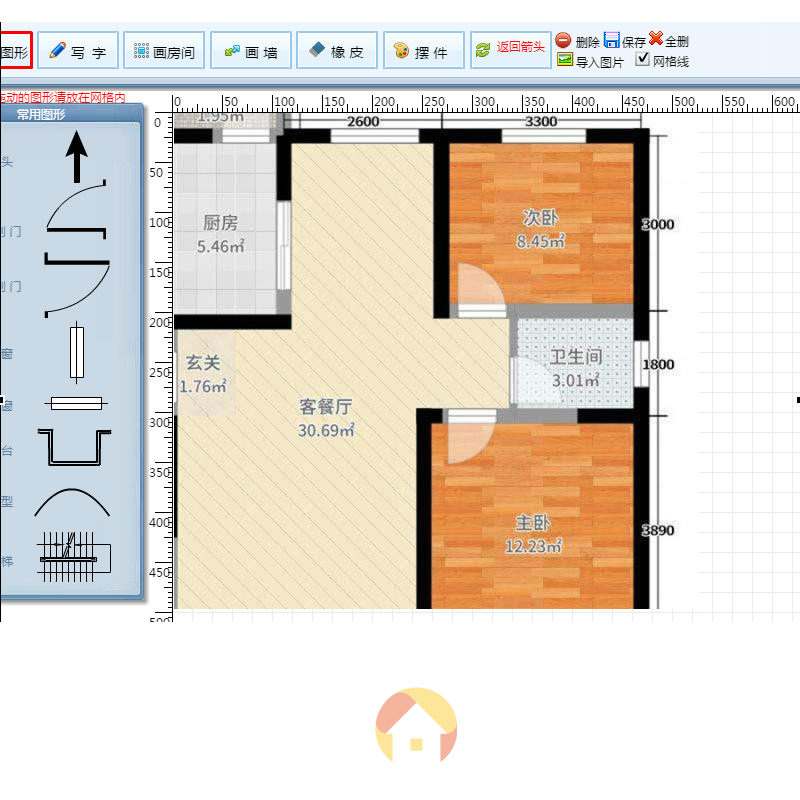Click the 3.01㎡ area value

click(576, 380)
